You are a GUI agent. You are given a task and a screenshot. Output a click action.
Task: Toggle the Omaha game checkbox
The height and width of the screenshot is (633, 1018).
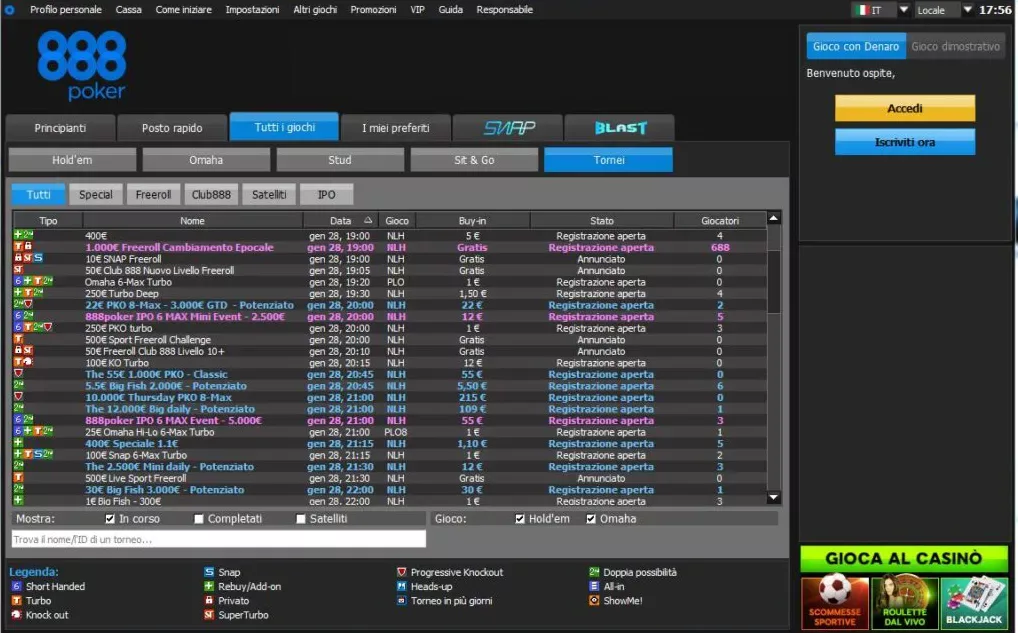point(591,519)
